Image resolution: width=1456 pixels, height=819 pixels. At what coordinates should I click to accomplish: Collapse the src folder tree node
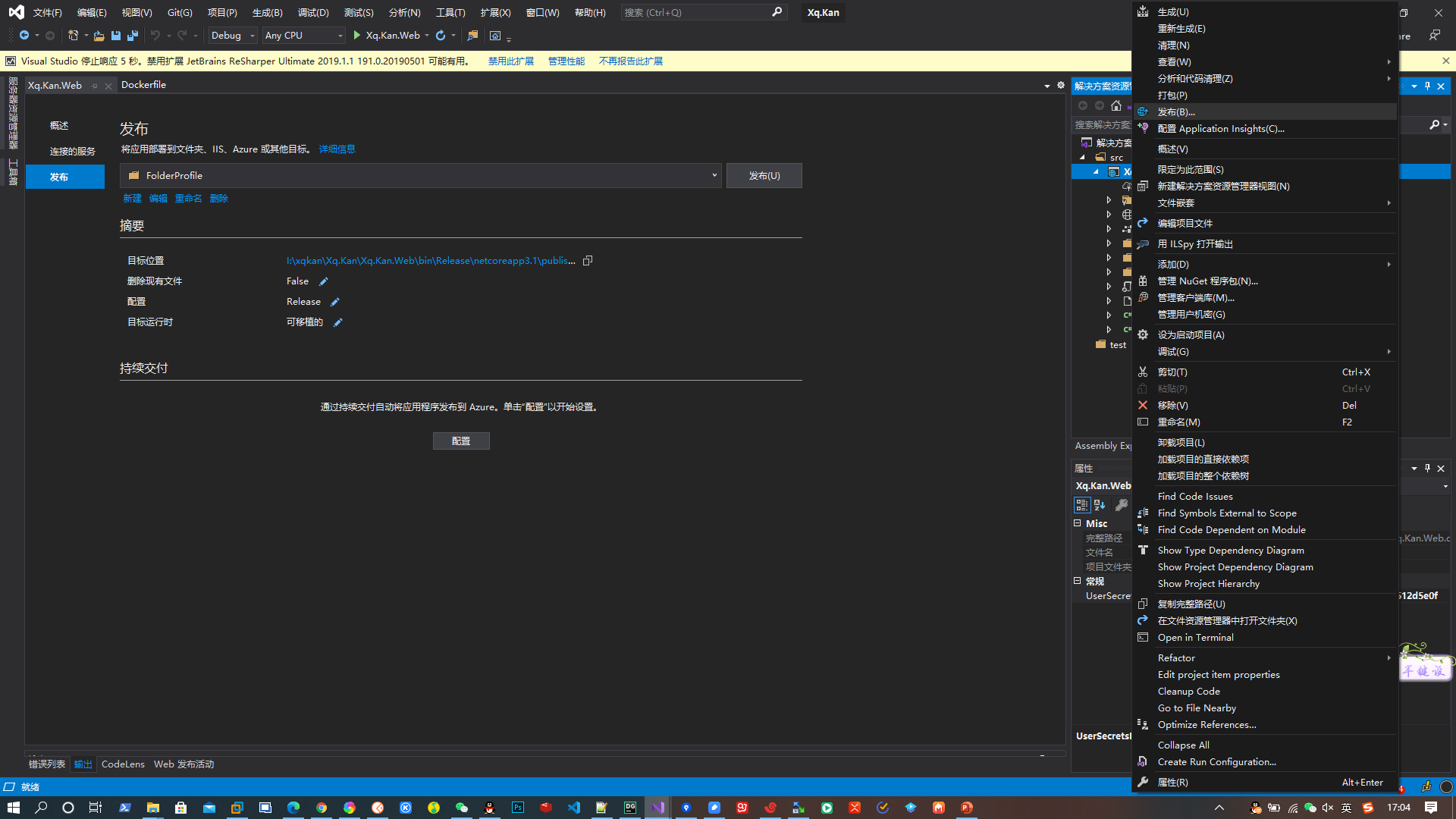click(x=1083, y=158)
